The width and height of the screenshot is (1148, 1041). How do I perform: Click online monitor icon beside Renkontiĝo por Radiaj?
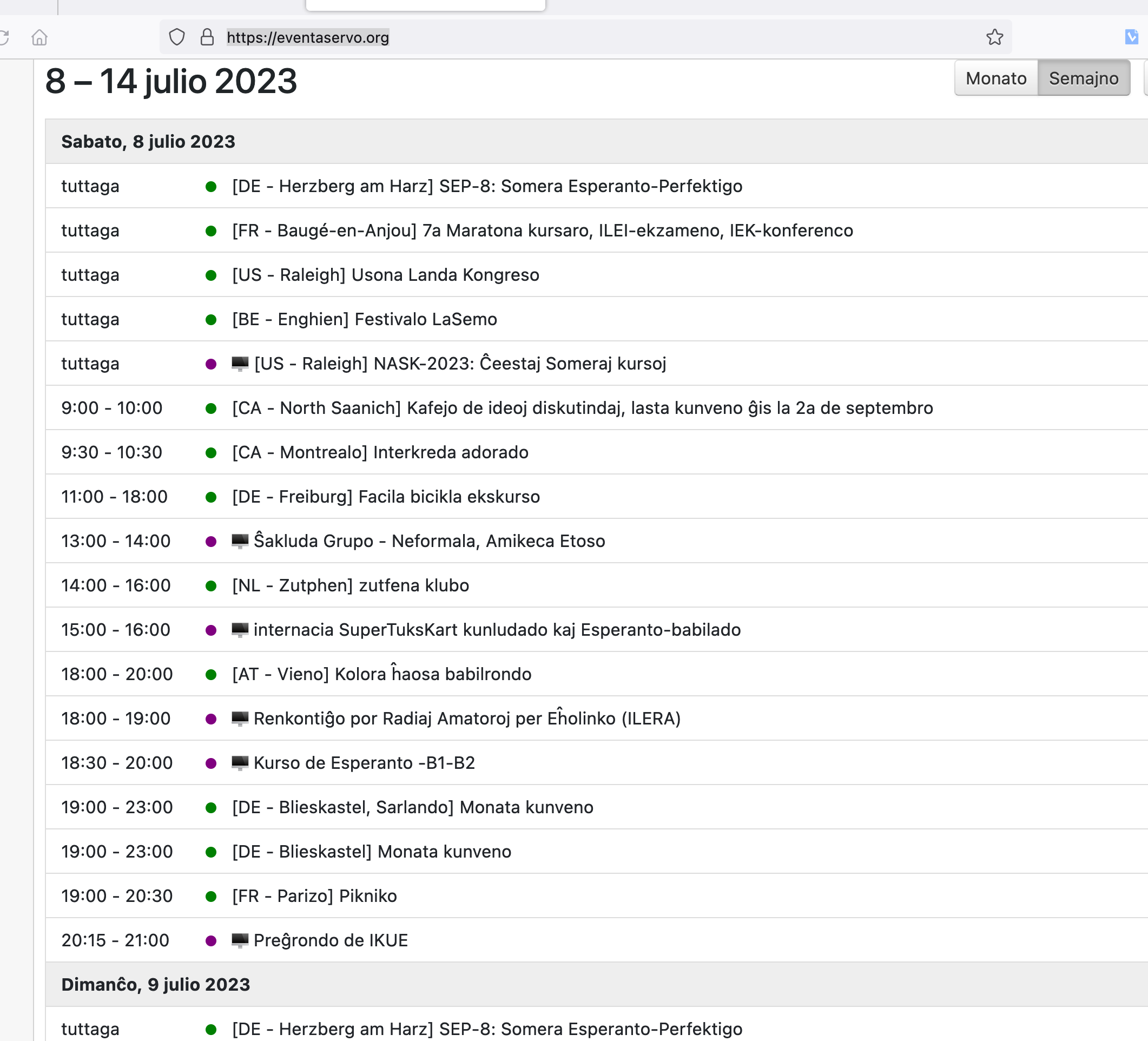point(240,719)
